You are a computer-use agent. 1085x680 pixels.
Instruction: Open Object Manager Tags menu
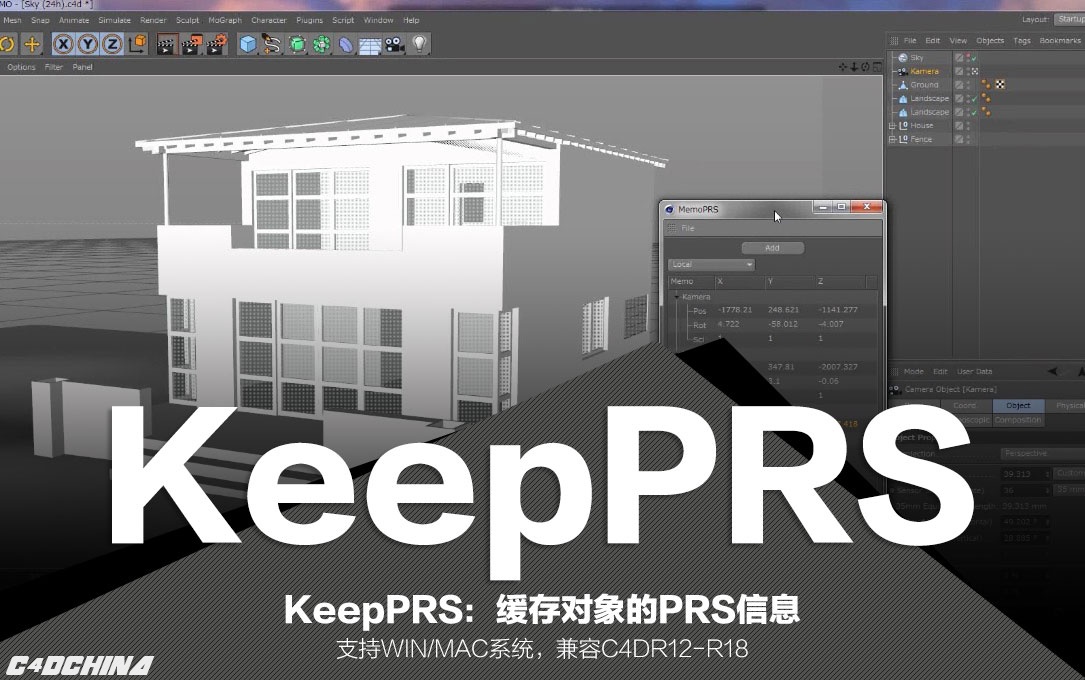(x=1022, y=41)
